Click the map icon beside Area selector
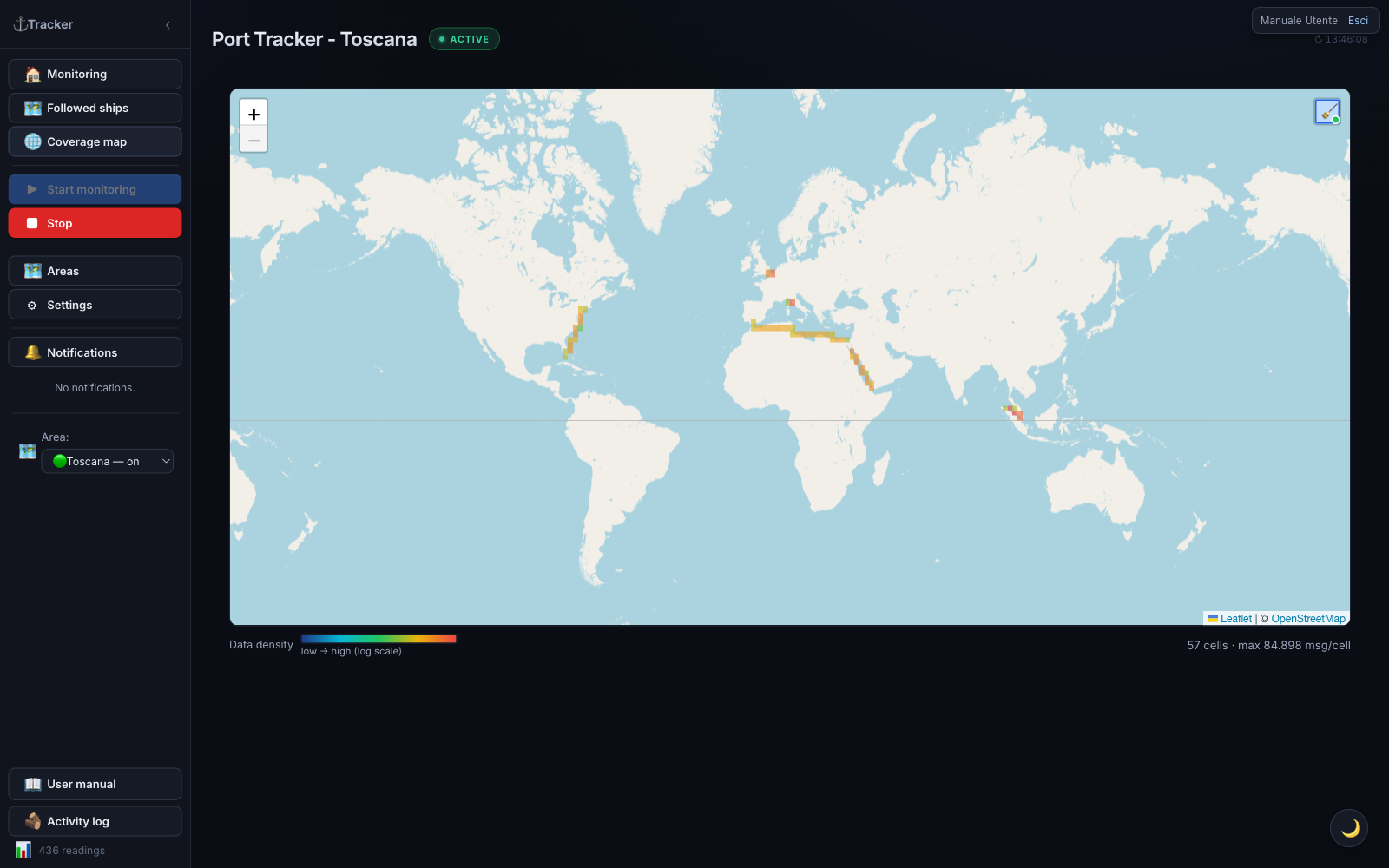 coord(28,451)
